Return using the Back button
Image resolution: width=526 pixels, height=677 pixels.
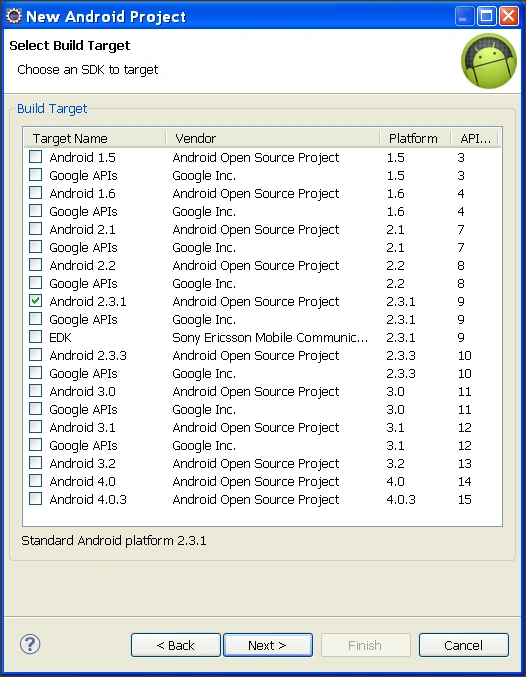tap(176, 645)
